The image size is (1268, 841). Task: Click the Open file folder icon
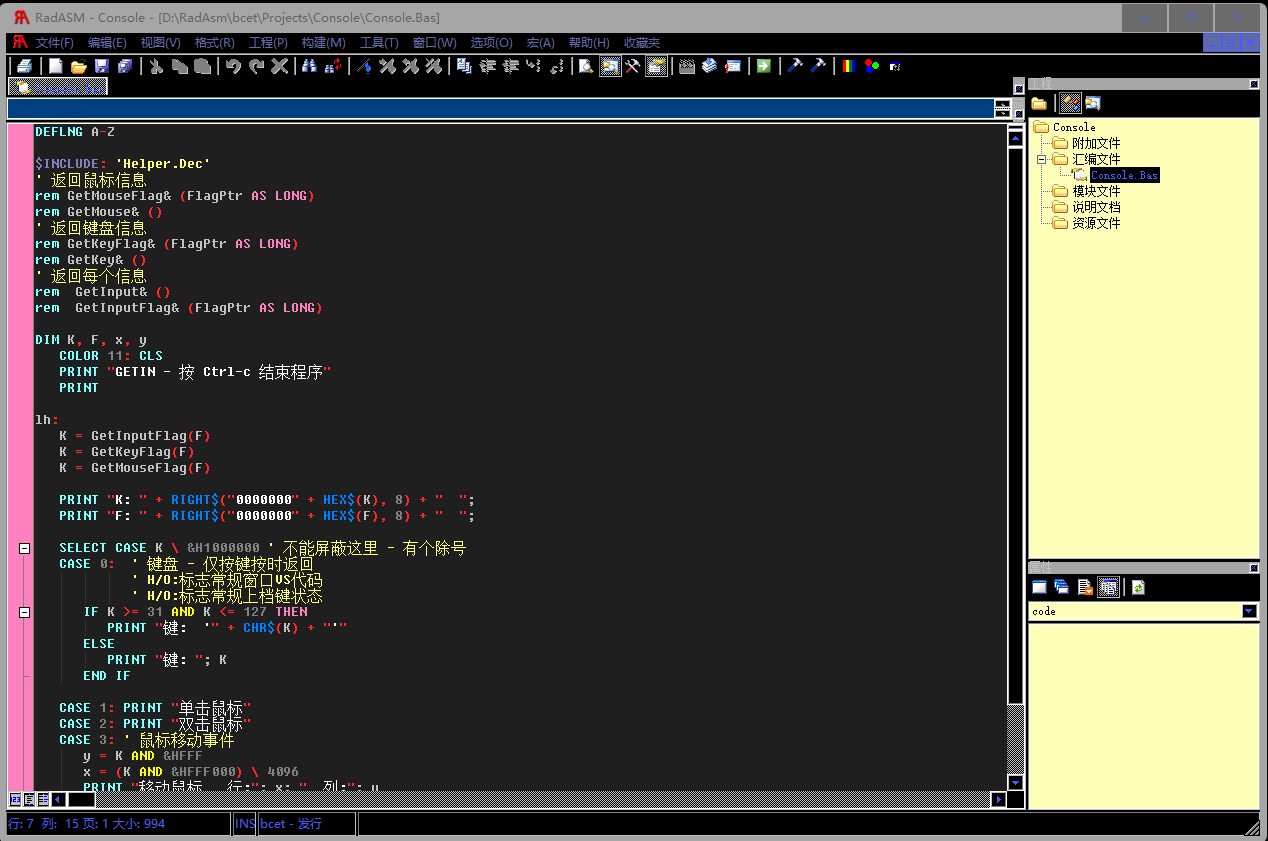click(x=78, y=66)
